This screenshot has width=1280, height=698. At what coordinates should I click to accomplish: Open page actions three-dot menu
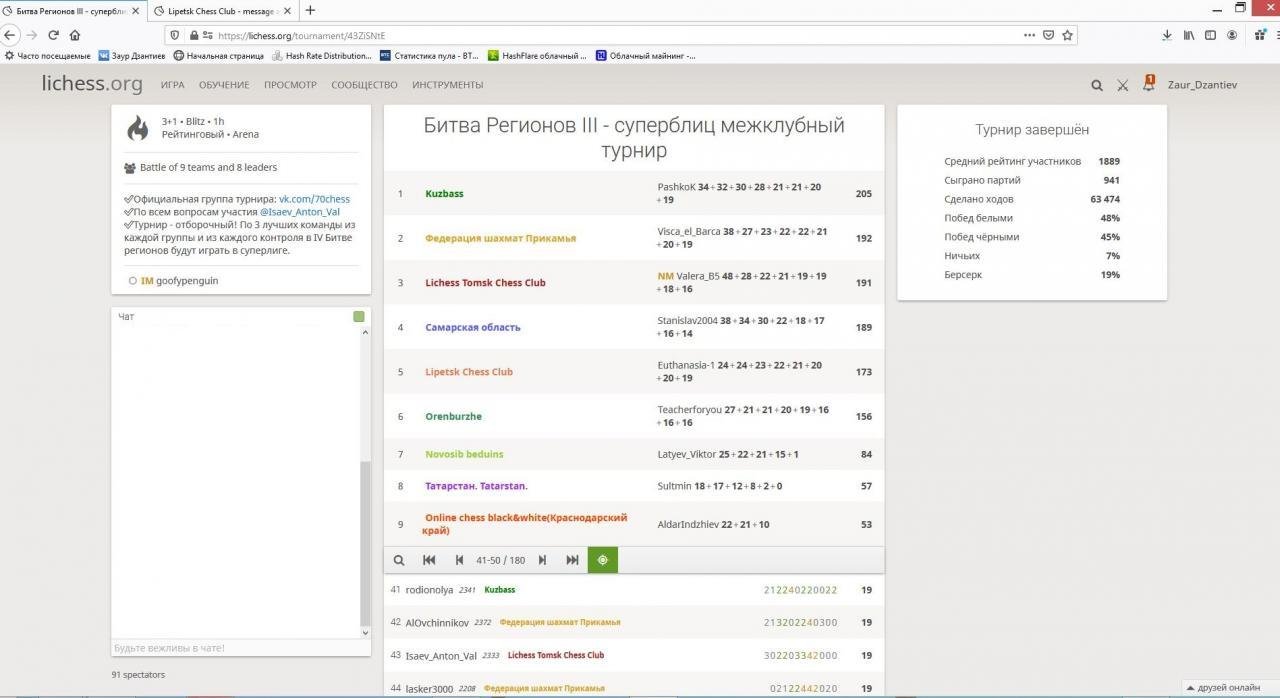pyautogui.click(x=1030, y=35)
